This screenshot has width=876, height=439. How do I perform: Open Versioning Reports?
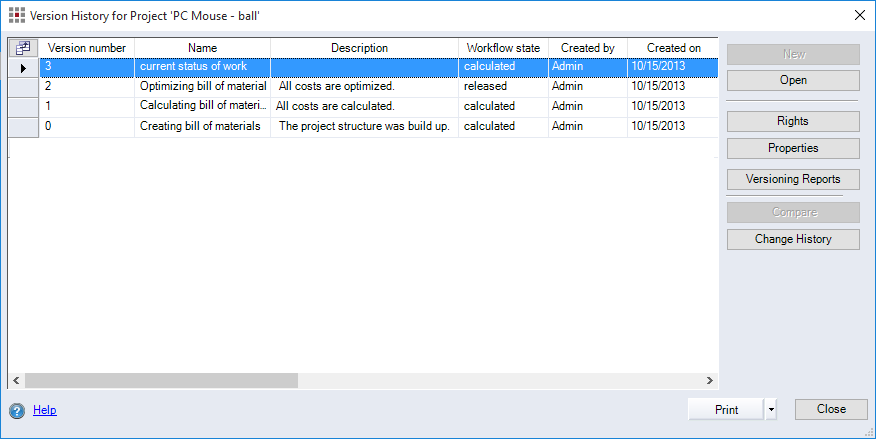[x=793, y=180]
